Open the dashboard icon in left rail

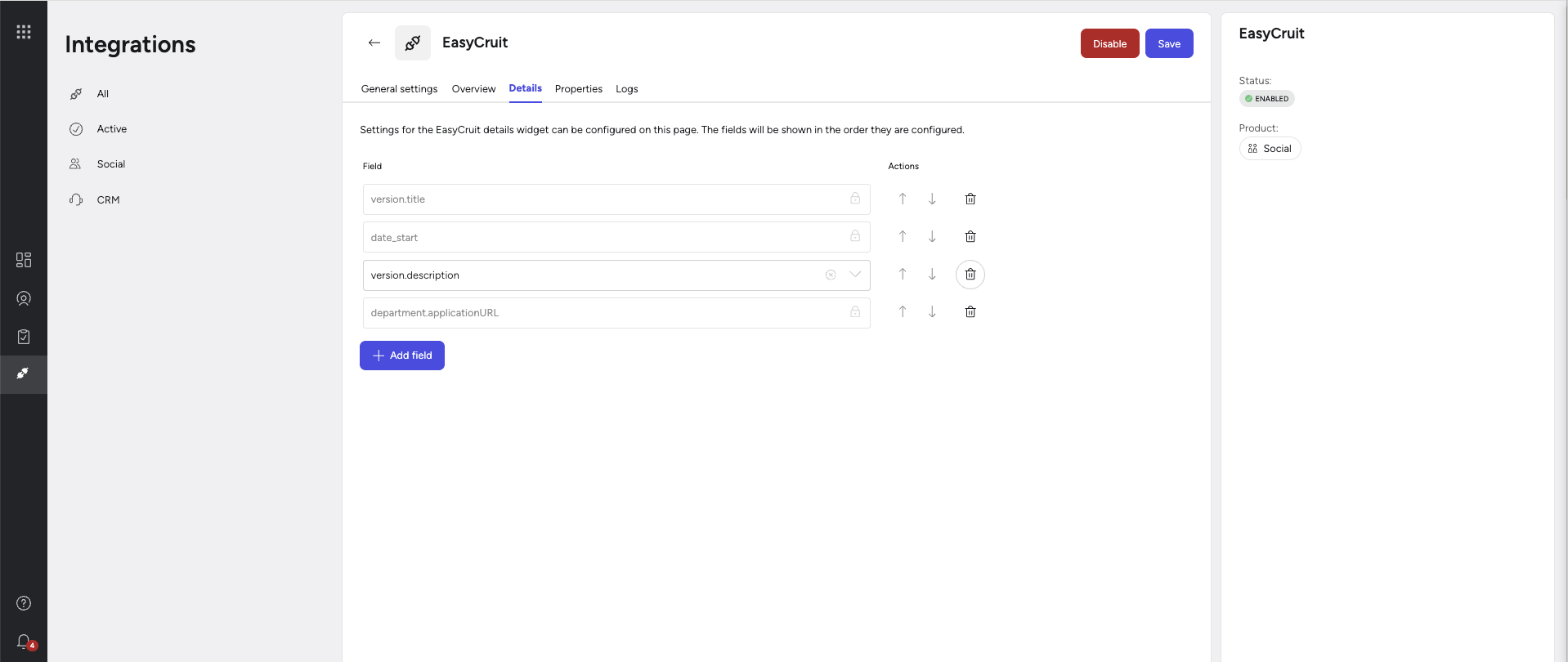pyautogui.click(x=24, y=260)
